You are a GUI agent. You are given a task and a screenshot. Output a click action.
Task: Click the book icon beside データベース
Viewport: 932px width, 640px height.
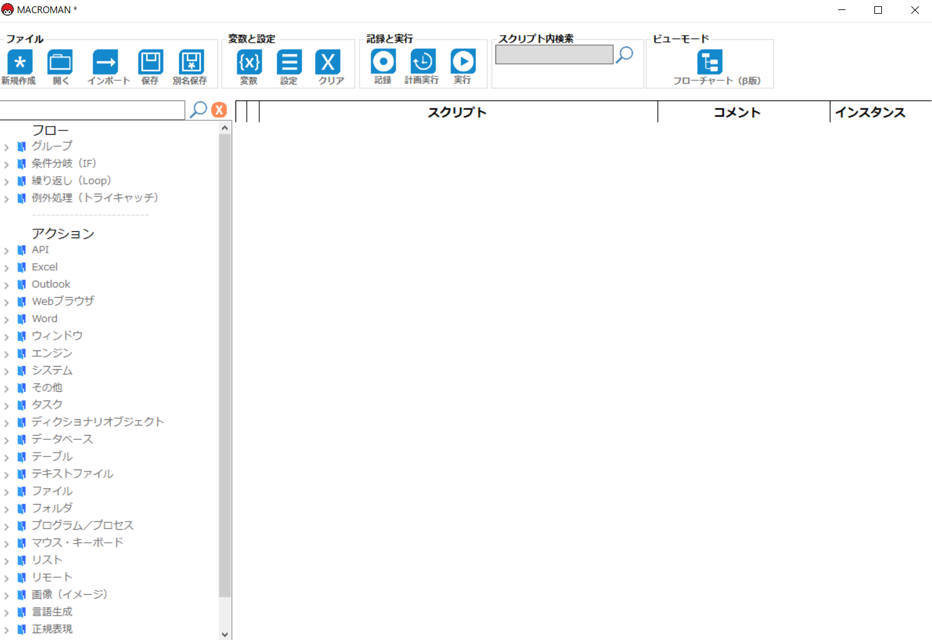pos(21,440)
